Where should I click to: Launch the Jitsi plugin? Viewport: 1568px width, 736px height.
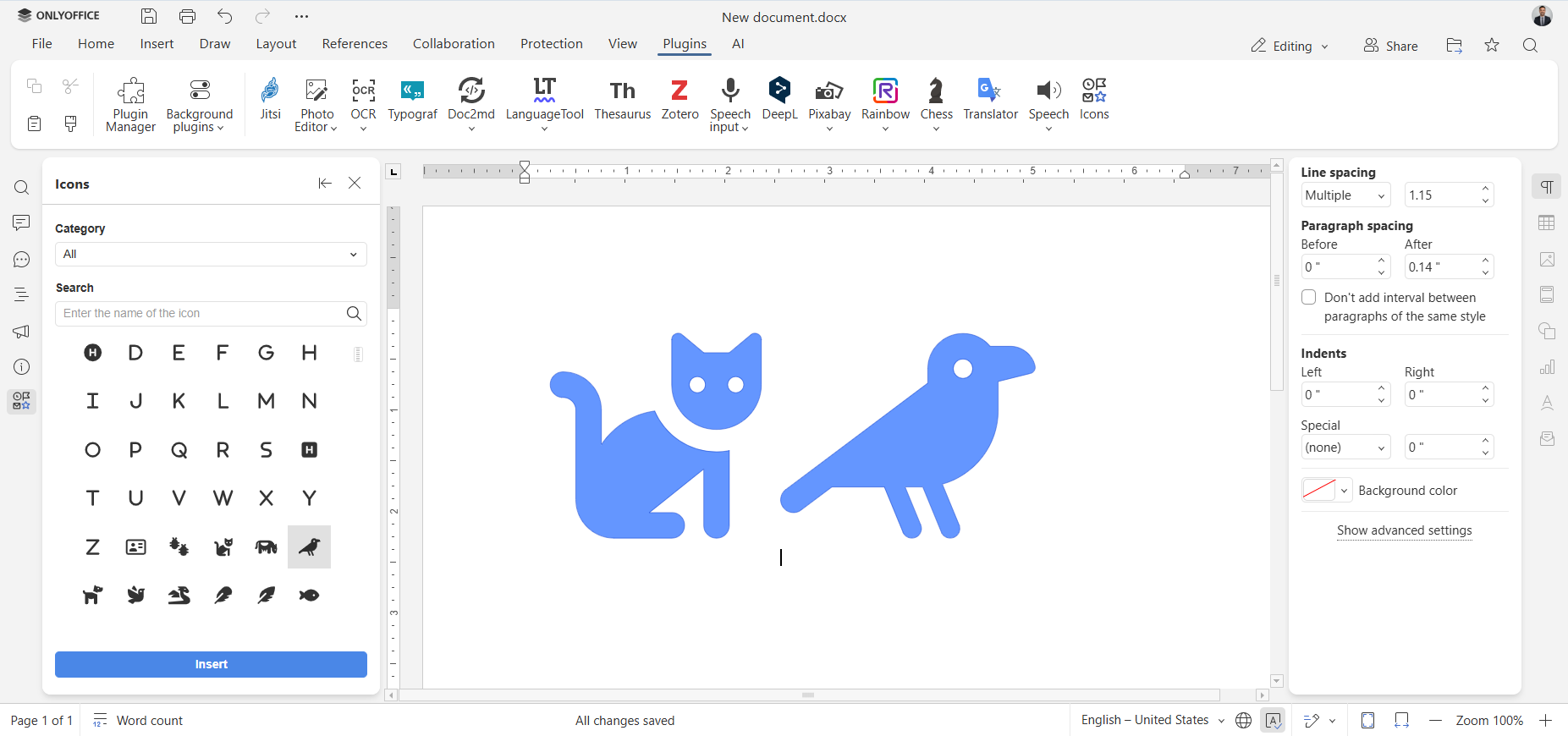tap(270, 100)
